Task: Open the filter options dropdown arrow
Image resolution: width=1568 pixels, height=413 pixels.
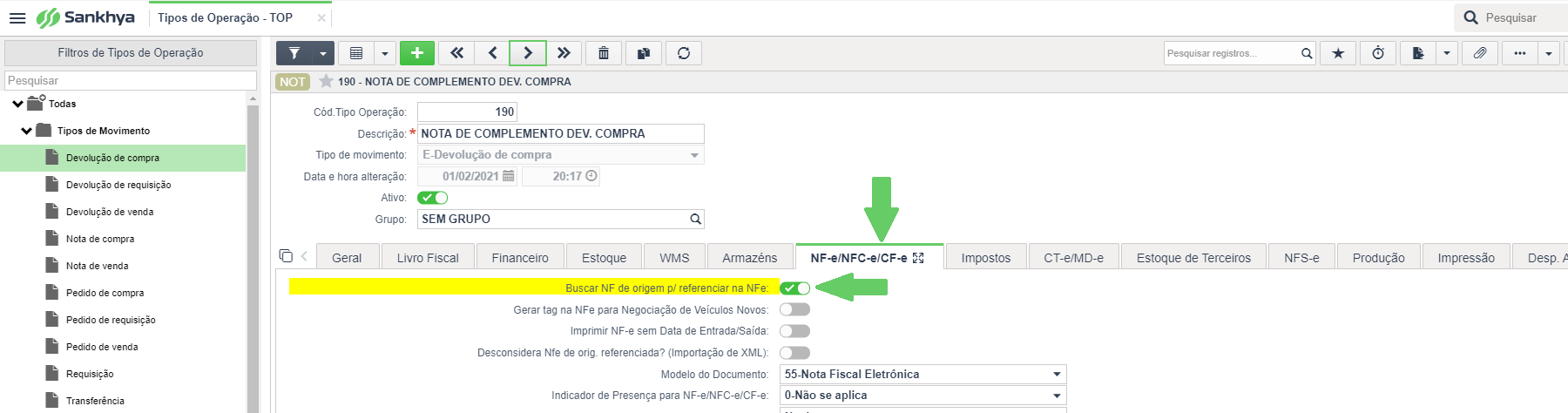Action: pos(323,53)
